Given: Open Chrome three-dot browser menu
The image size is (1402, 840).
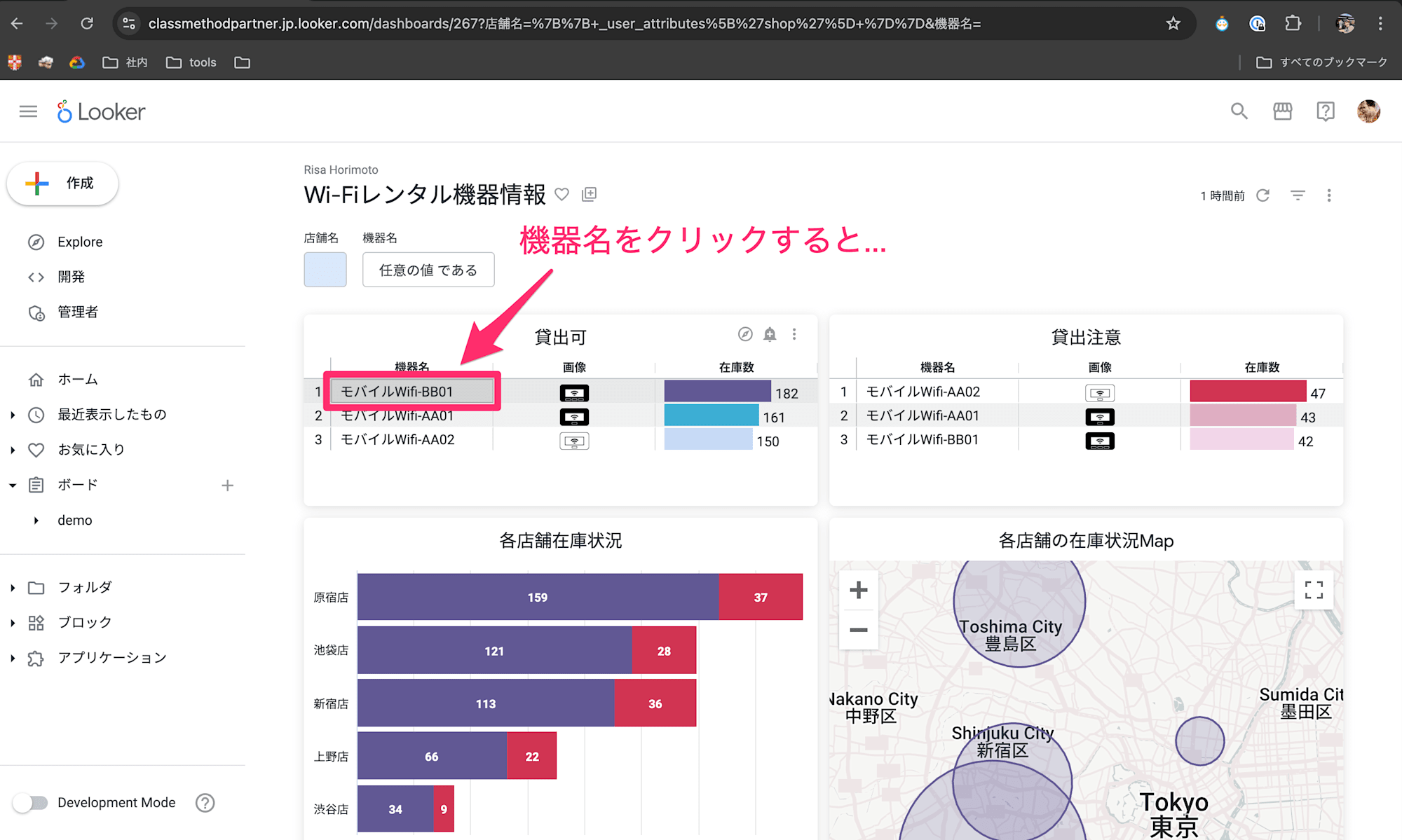Looking at the screenshot, I should click(x=1380, y=24).
